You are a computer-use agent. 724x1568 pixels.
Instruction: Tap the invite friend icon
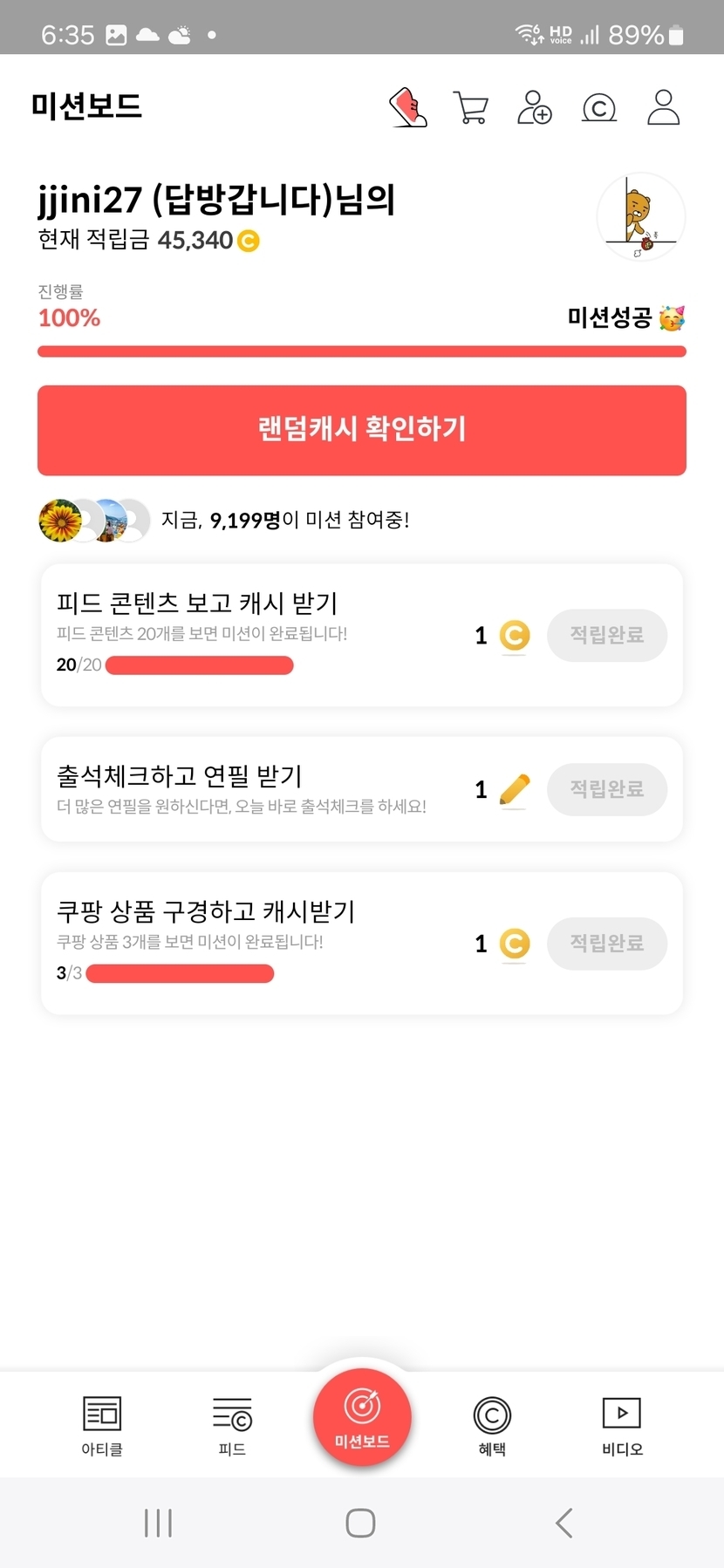[534, 107]
